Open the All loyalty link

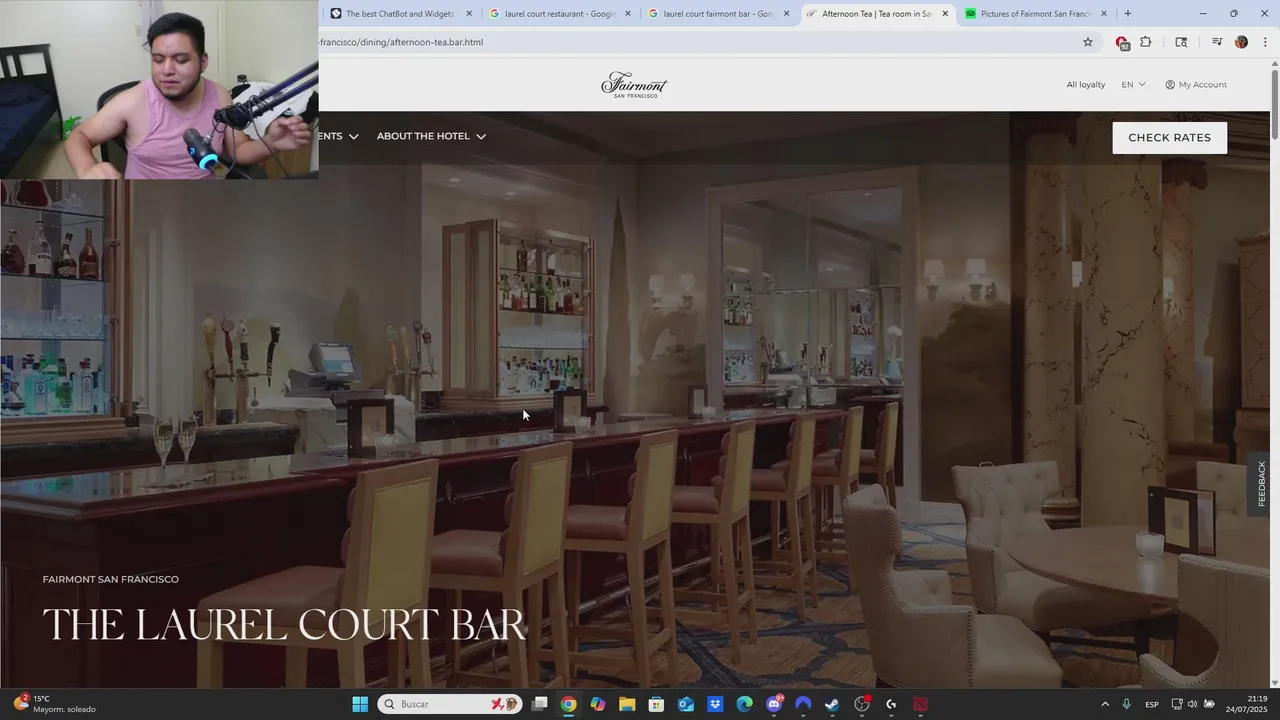[1086, 84]
